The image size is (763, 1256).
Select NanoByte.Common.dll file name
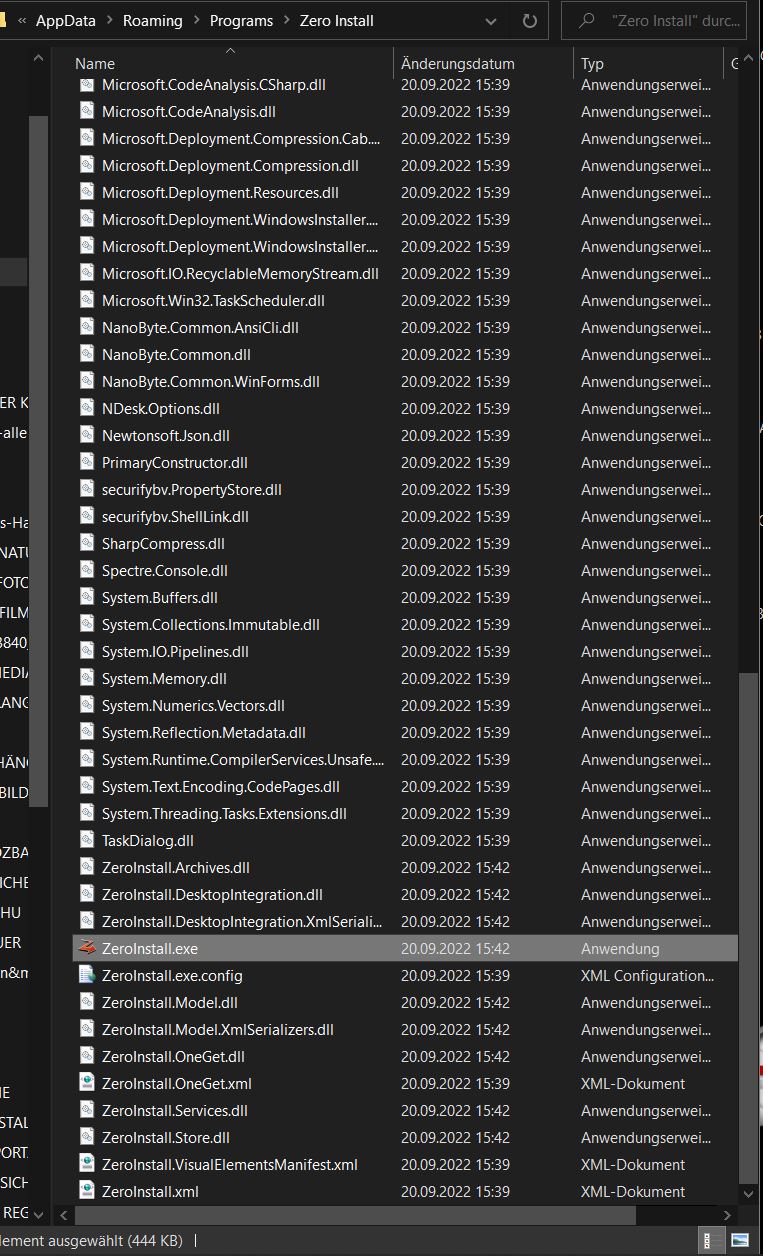[x=176, y=355]
